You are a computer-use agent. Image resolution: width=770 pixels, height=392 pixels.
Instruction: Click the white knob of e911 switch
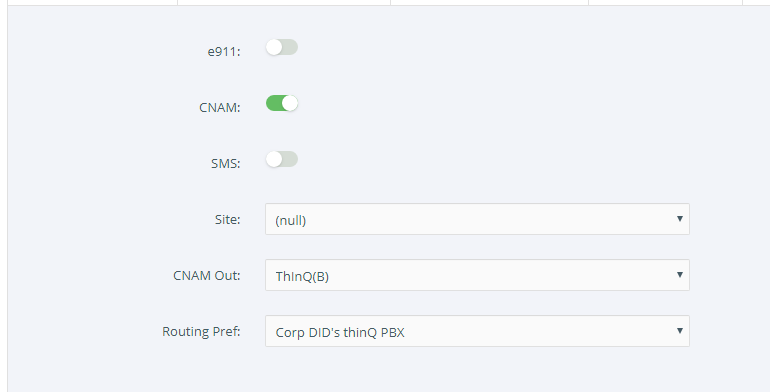click(274, 47)
